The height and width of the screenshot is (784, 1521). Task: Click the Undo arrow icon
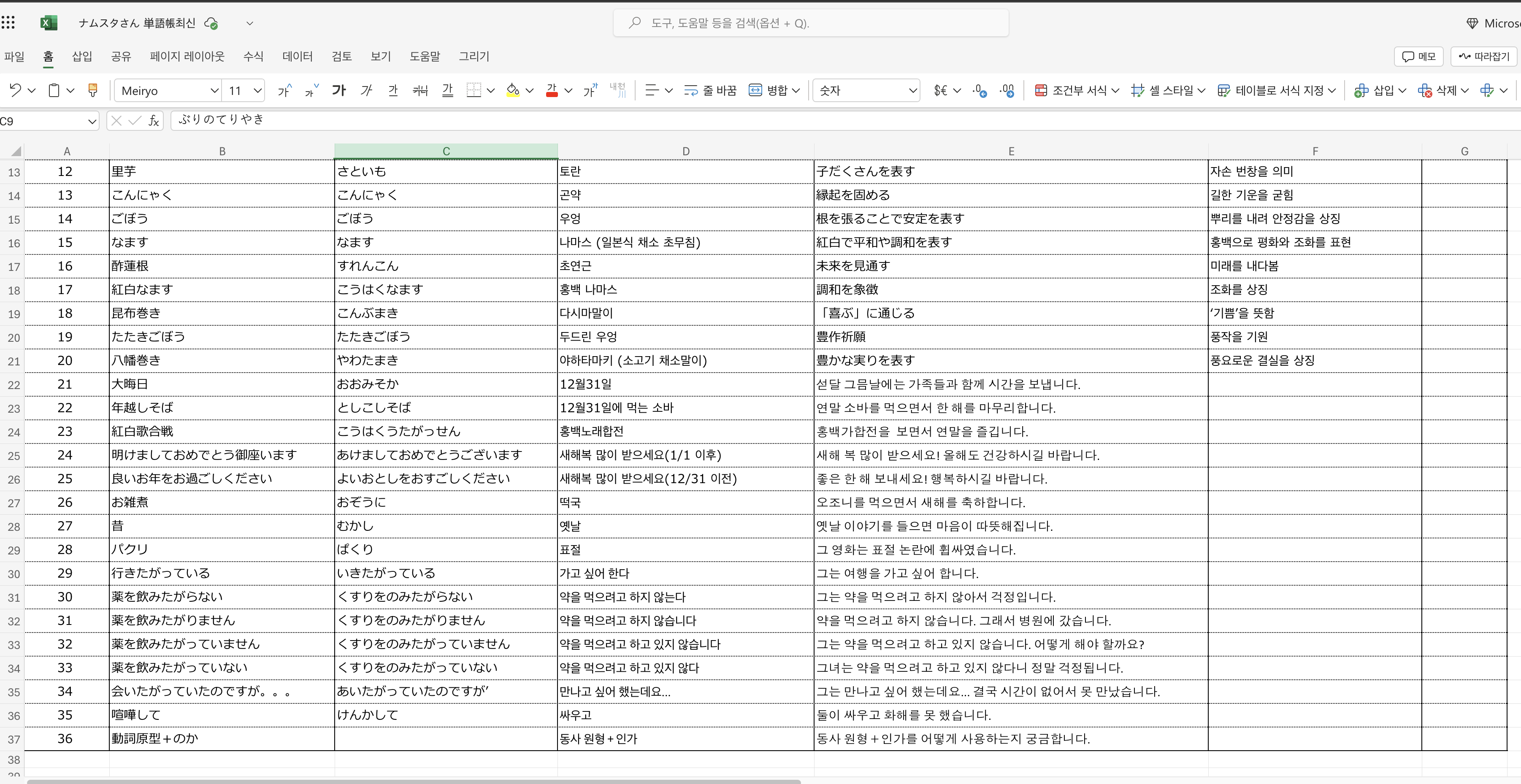15,90
